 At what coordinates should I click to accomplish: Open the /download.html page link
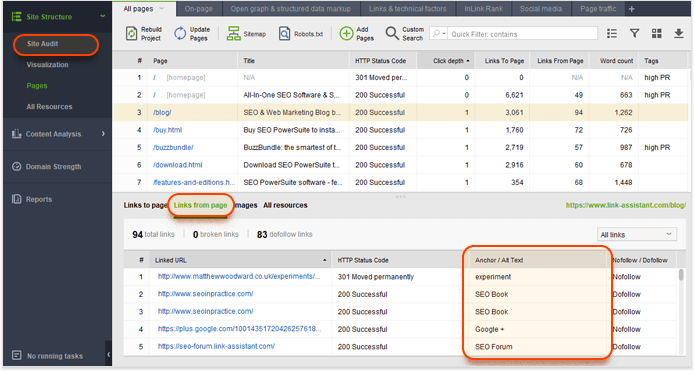pos(177,165)
